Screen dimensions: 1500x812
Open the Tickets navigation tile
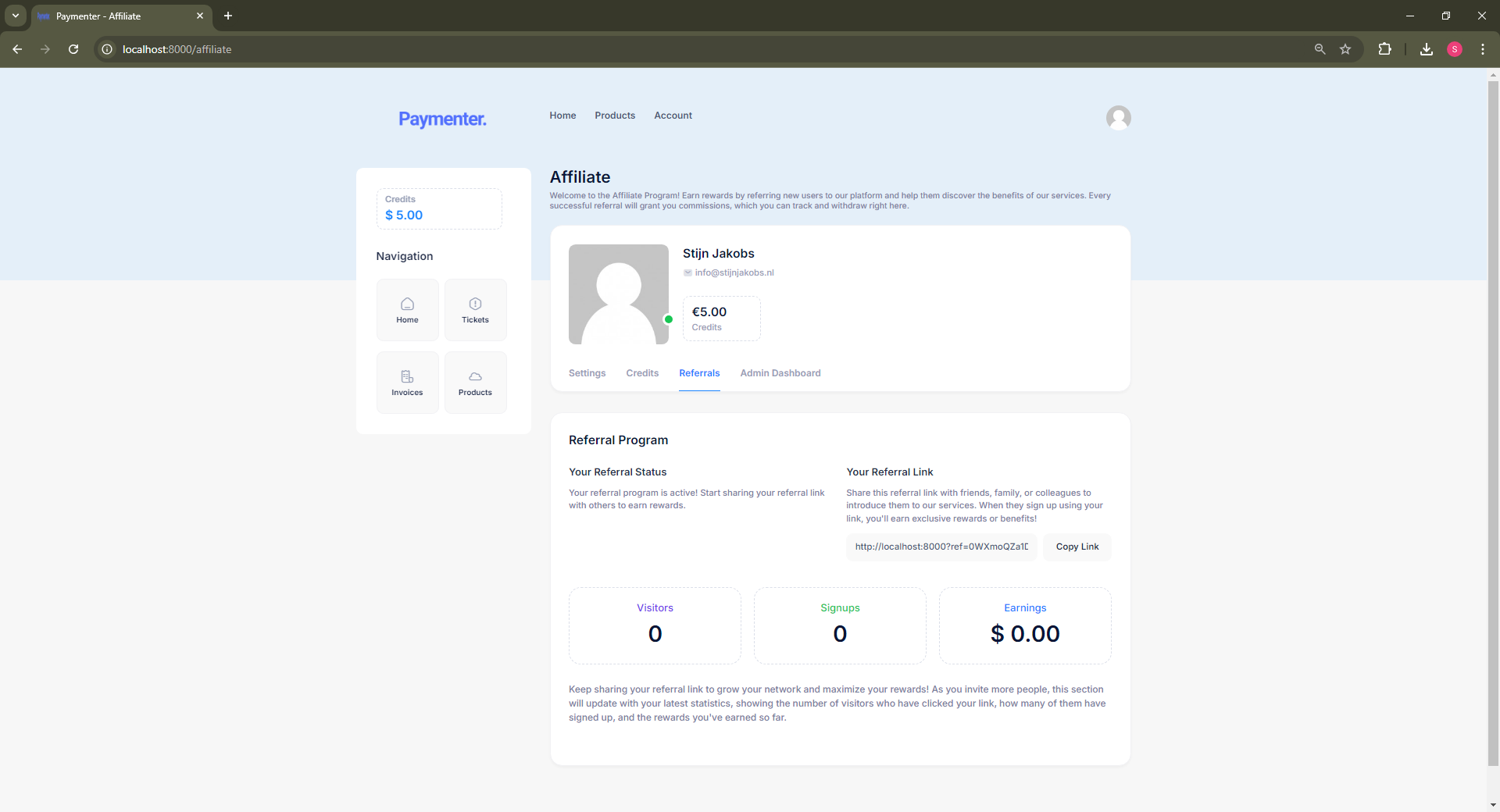pos(475,310)
